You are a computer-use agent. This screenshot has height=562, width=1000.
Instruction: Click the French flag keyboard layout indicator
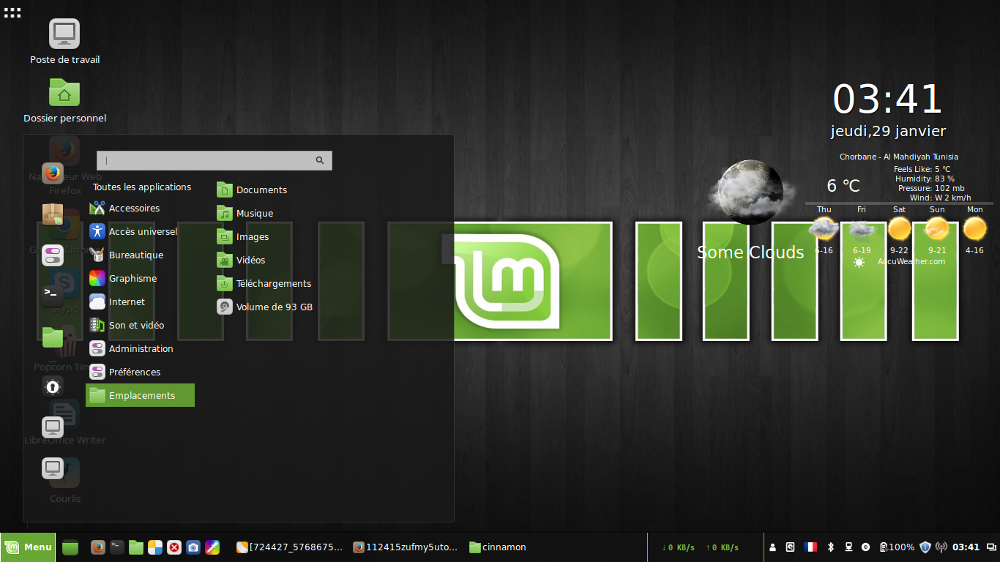[810, 547]
